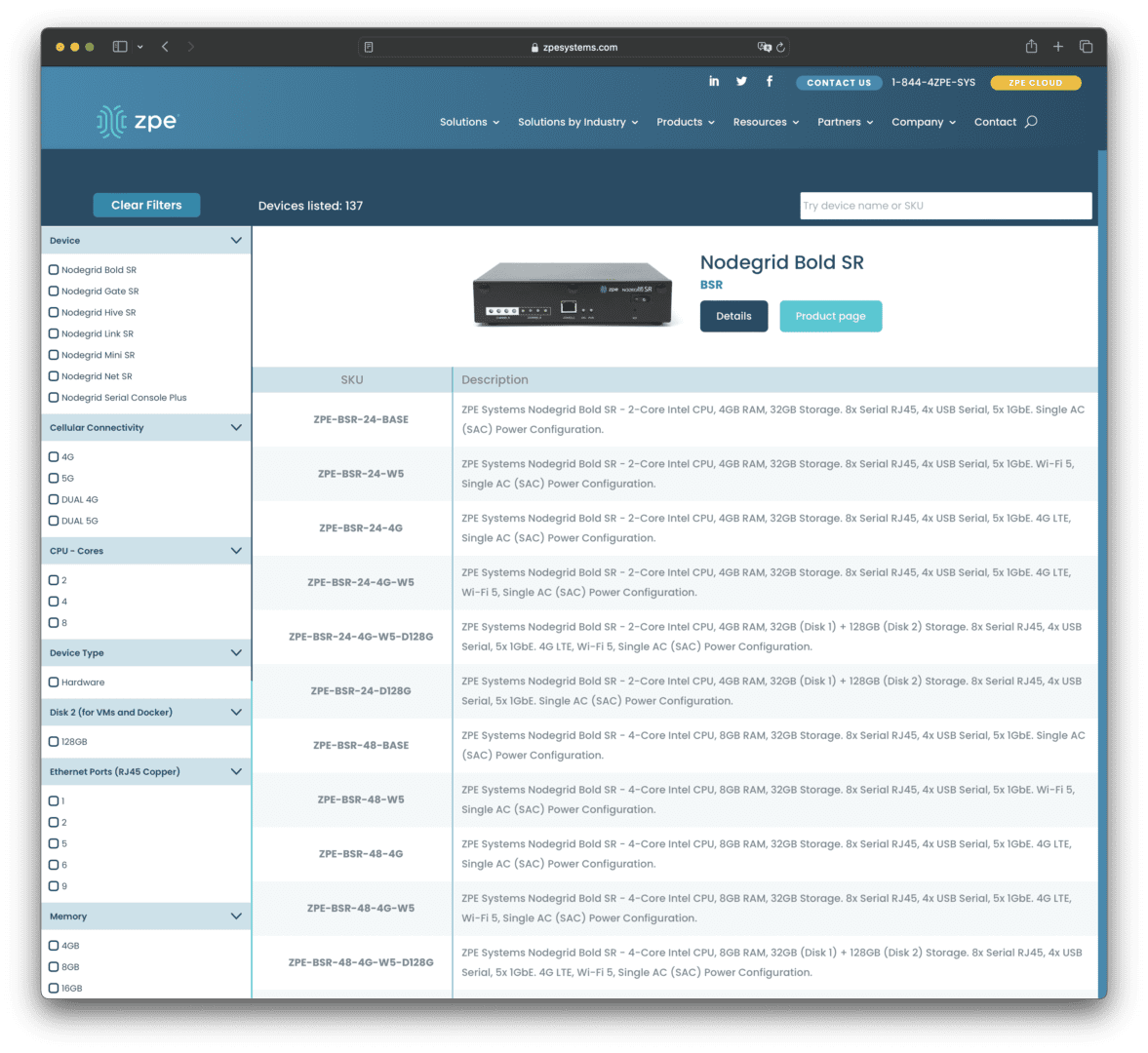Toggle the Safari sidebar icon

(x=120, y=47)
